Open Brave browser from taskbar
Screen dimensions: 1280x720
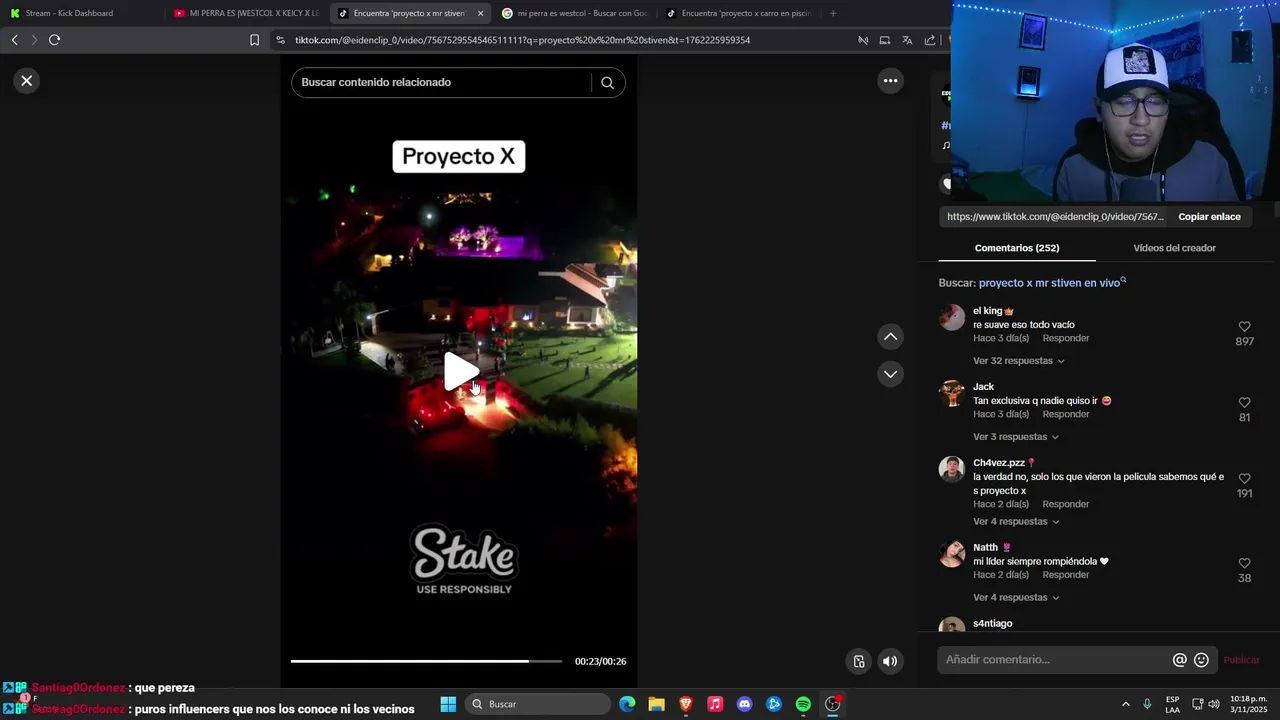click(686, 704)
